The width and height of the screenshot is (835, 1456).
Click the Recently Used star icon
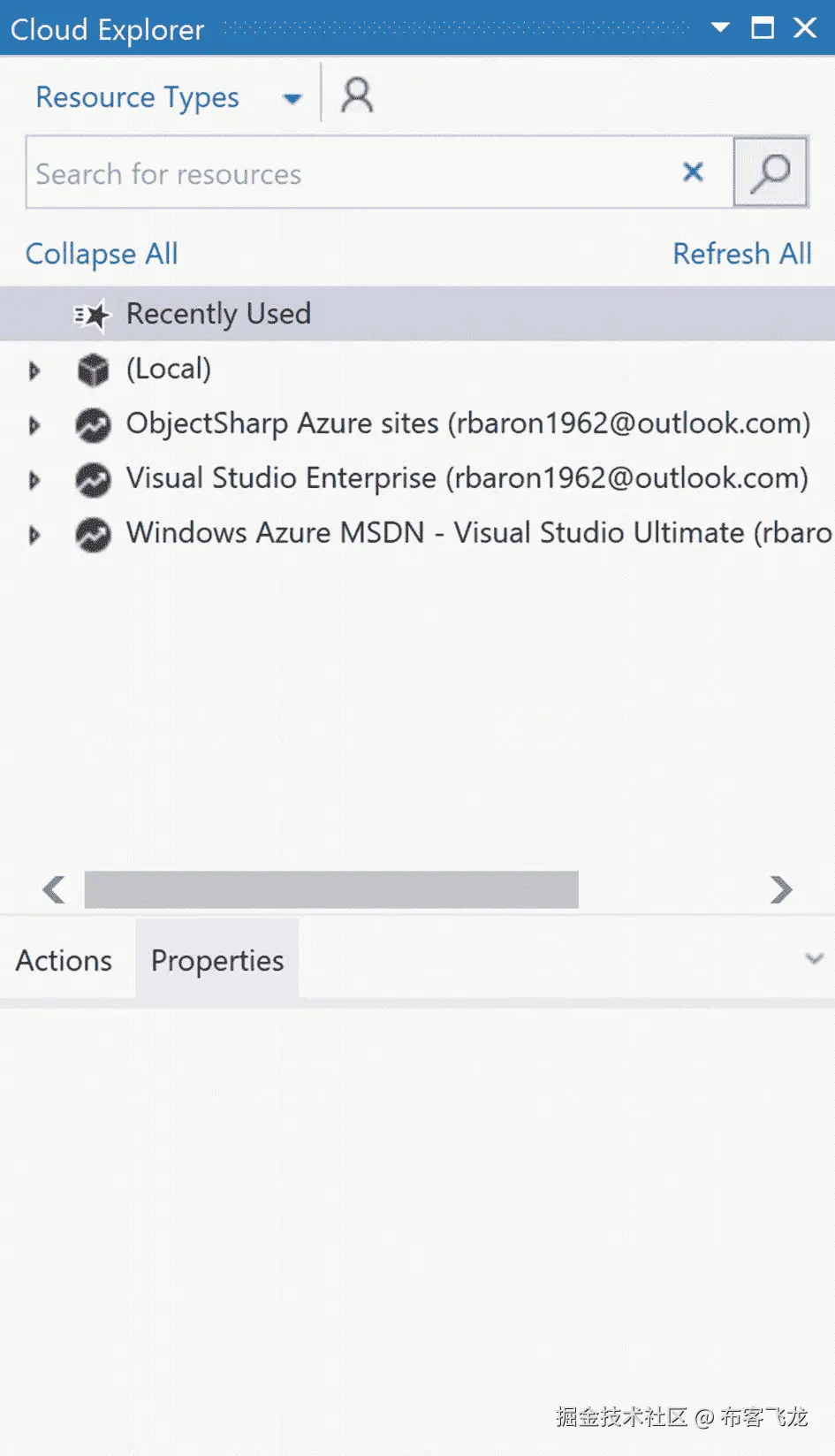click(92, 315)
